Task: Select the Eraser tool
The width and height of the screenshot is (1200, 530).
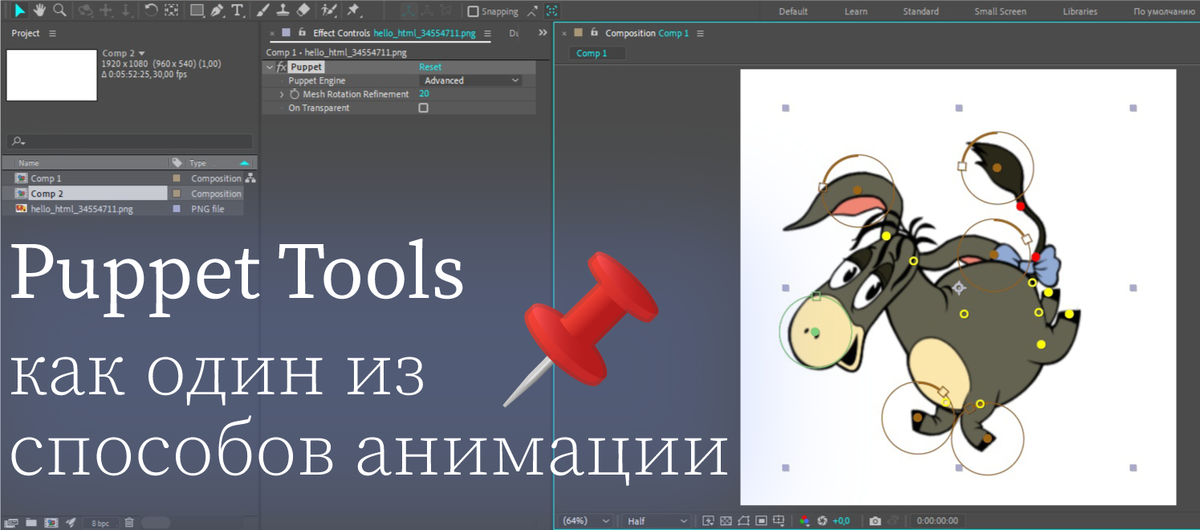Action: click(x=304, y=11)
